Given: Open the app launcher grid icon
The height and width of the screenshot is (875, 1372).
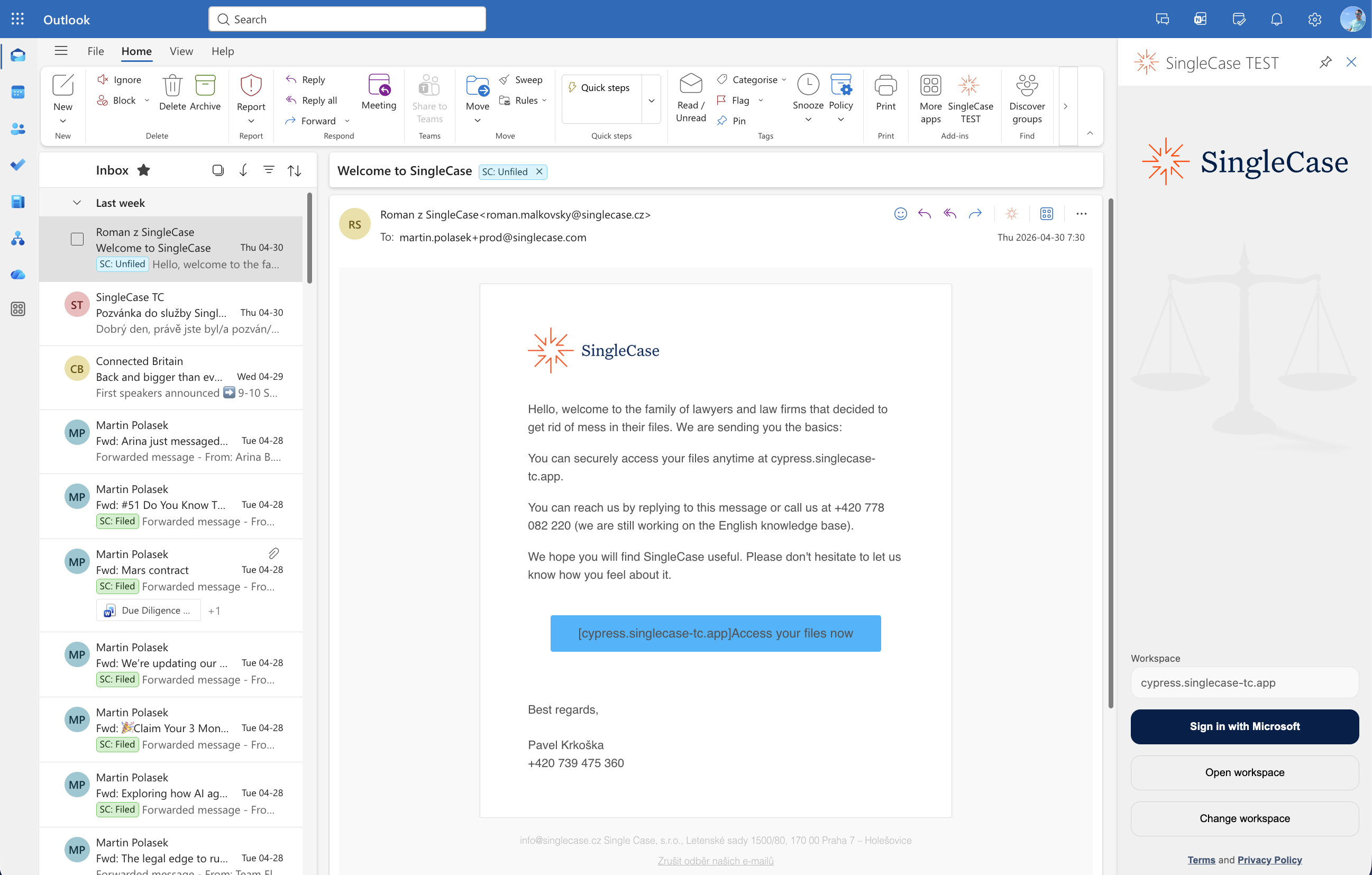Looking at the screenshot, I should tap(17, 19).
